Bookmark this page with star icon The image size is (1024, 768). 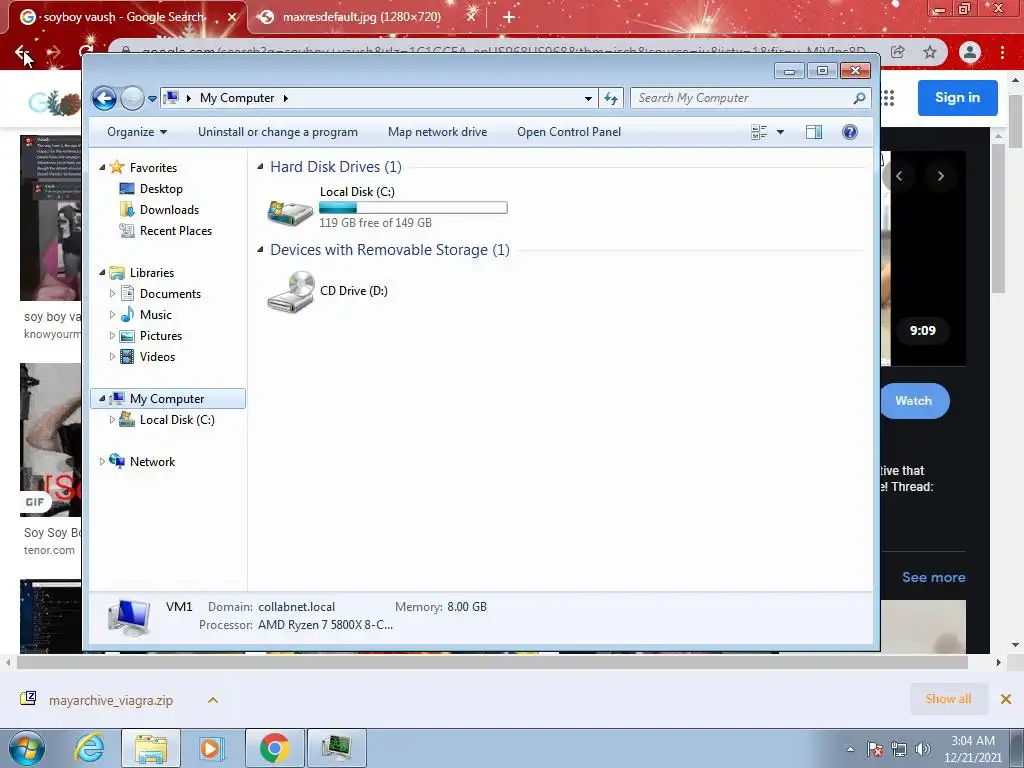pos(930,52)
